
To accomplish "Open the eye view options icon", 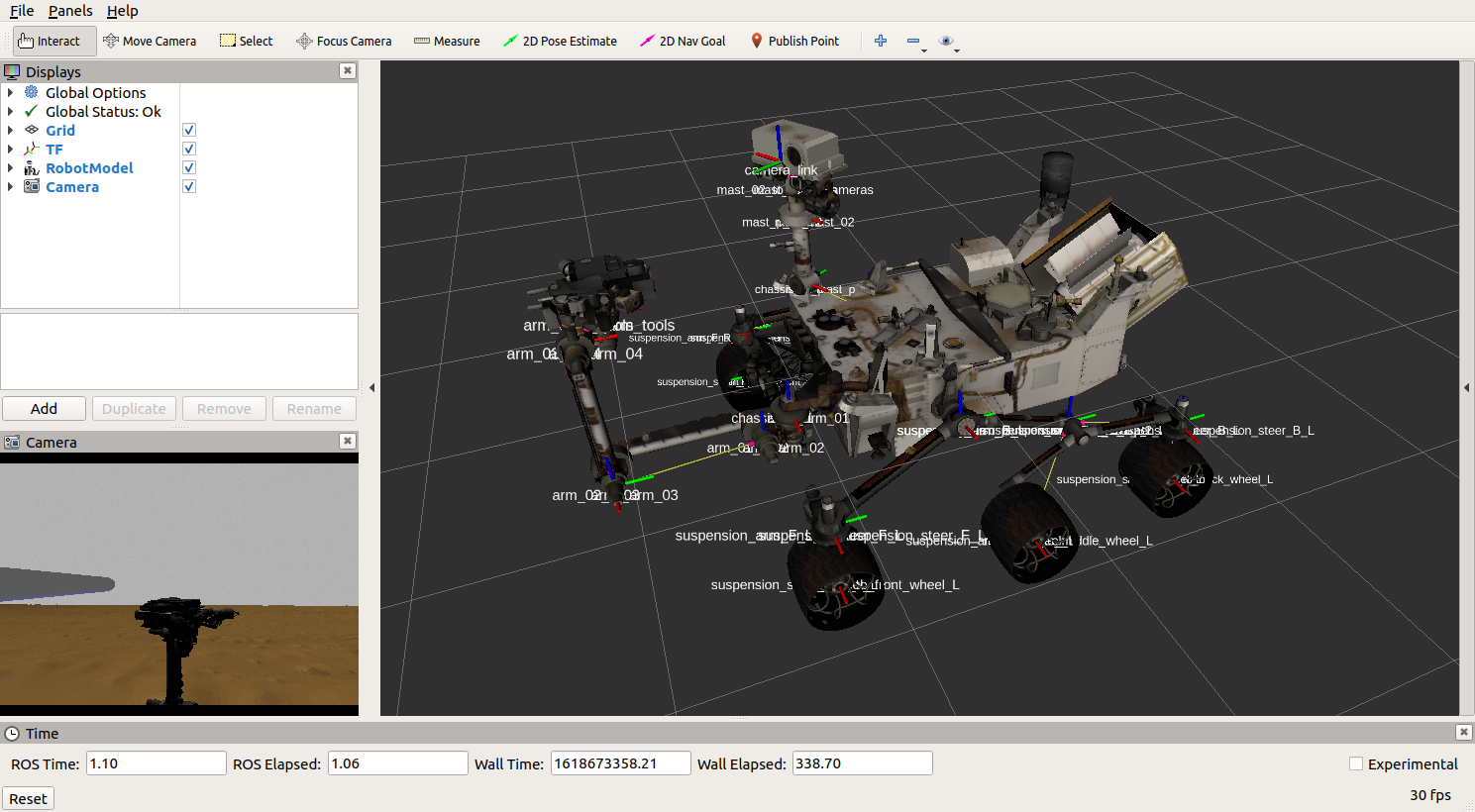I will pyautogui.click(x=947, y=41).
